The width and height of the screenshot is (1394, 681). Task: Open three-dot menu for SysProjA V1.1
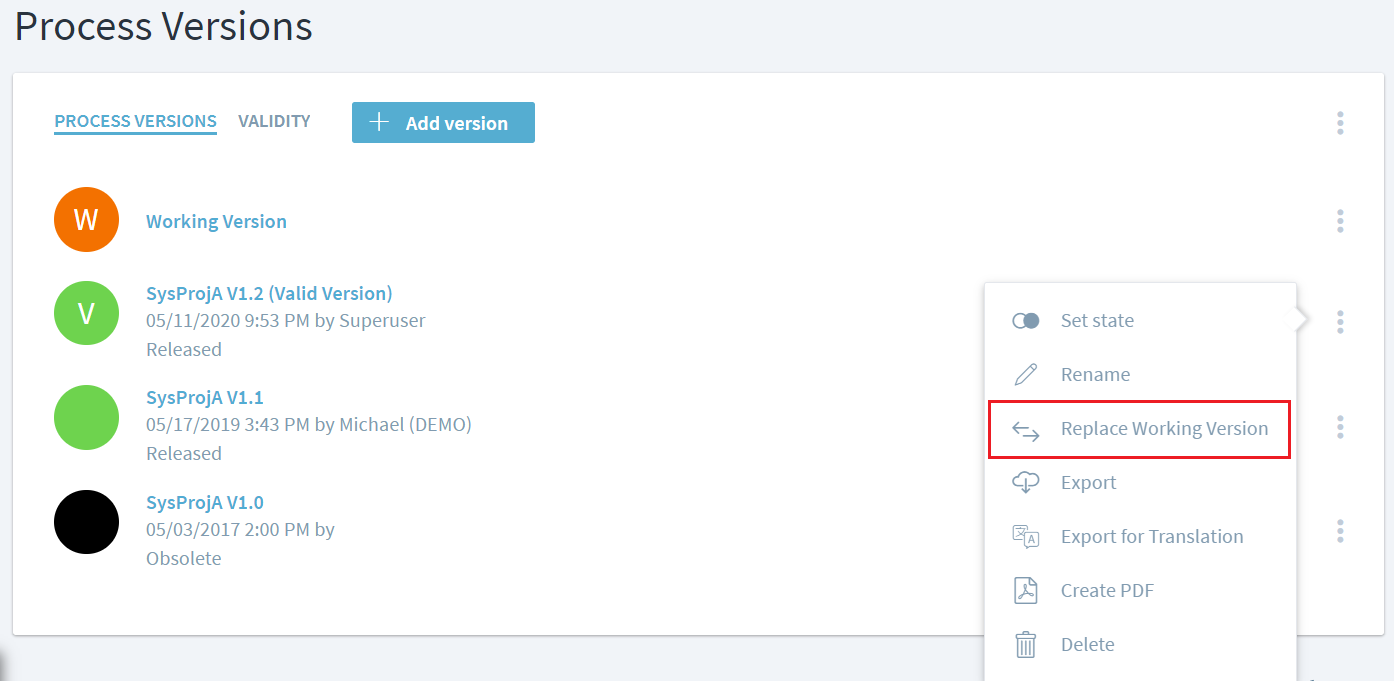coord(1340,427)
